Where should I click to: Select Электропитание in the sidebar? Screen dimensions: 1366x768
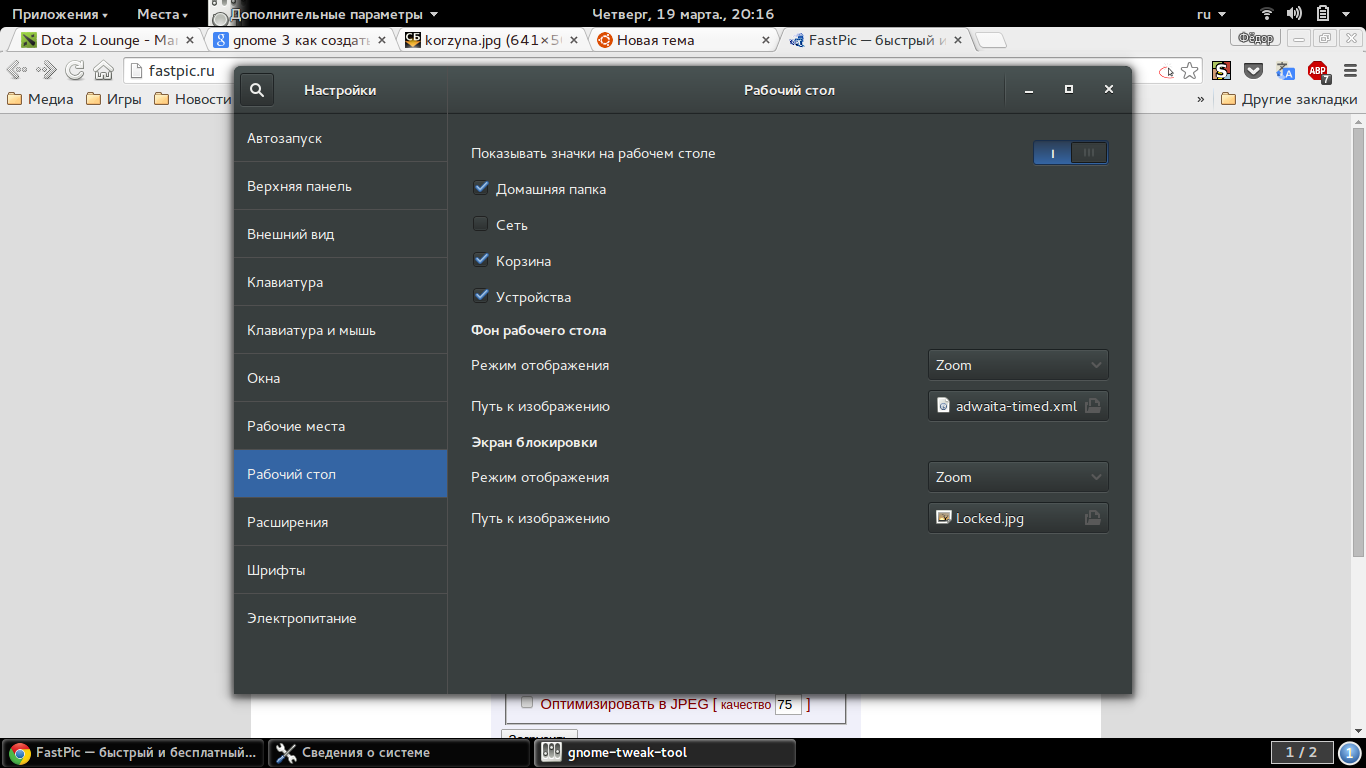[x=340, y=618]
